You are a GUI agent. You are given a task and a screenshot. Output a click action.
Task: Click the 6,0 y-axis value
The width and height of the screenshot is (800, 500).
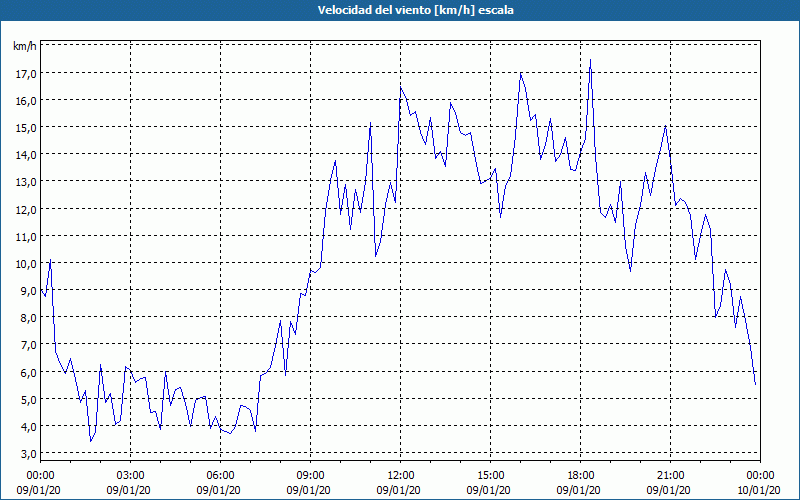(29, 372)
